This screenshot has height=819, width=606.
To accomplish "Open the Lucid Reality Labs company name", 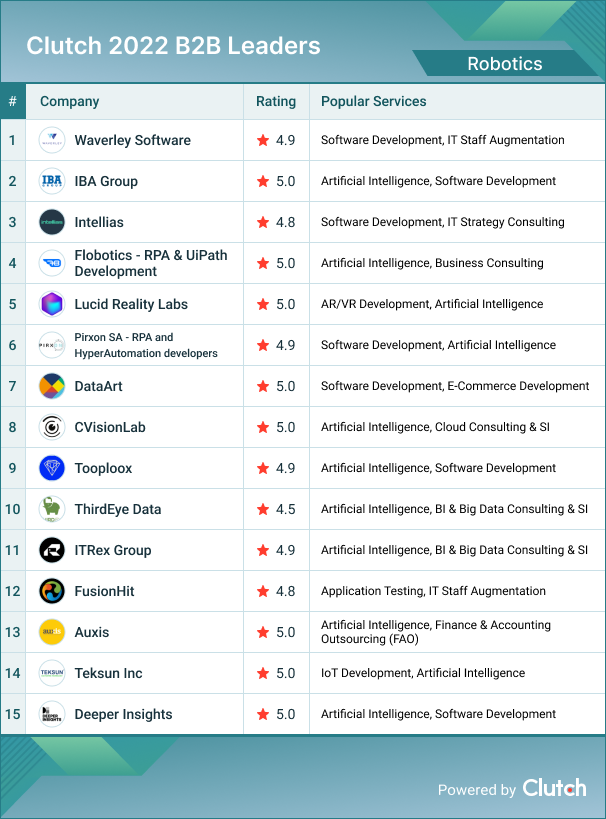I will pyautogui.click(x=131, y=304).
